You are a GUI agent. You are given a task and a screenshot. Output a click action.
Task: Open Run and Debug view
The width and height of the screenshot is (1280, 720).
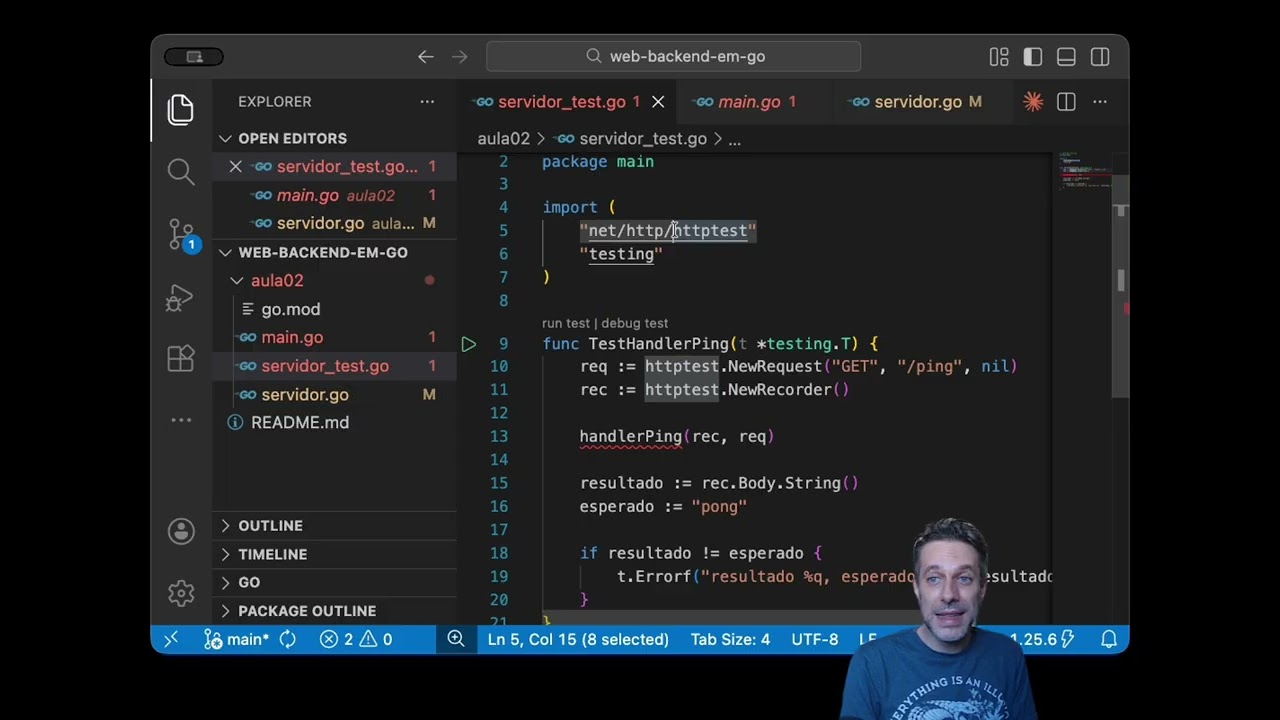[181, 298]
